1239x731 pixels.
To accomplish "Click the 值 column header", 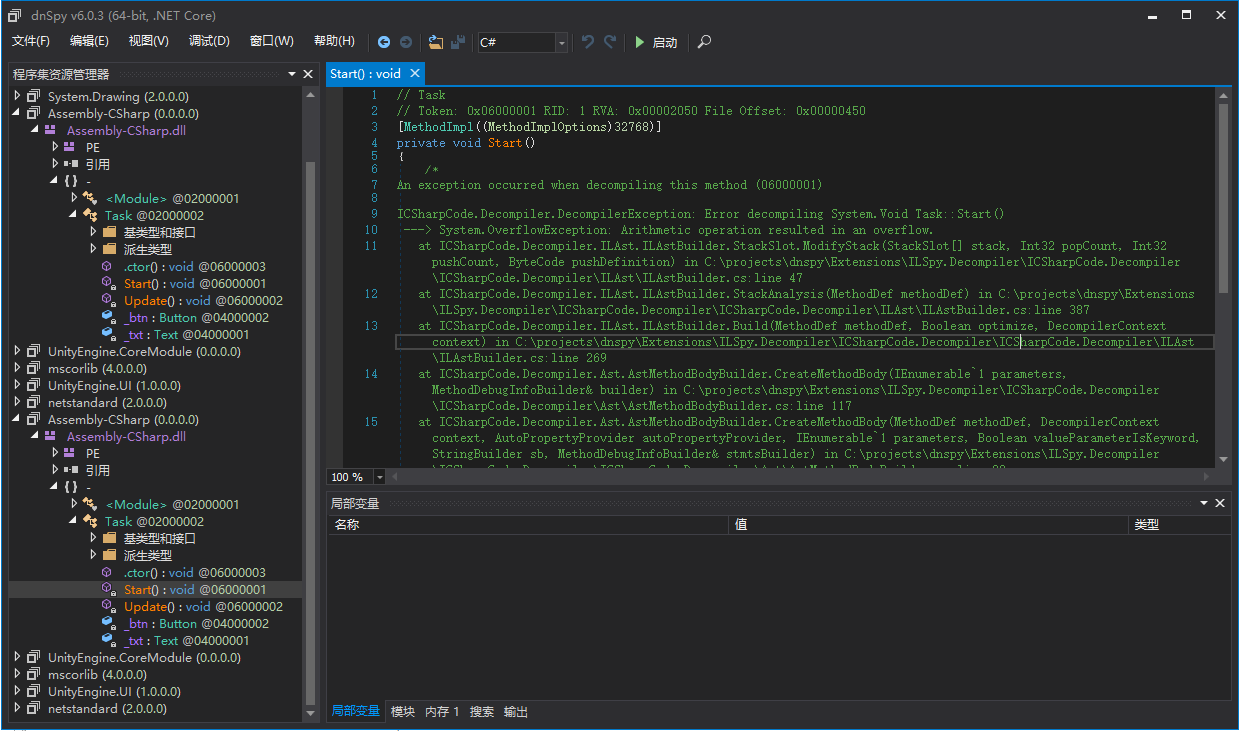I will coord(928,525).
